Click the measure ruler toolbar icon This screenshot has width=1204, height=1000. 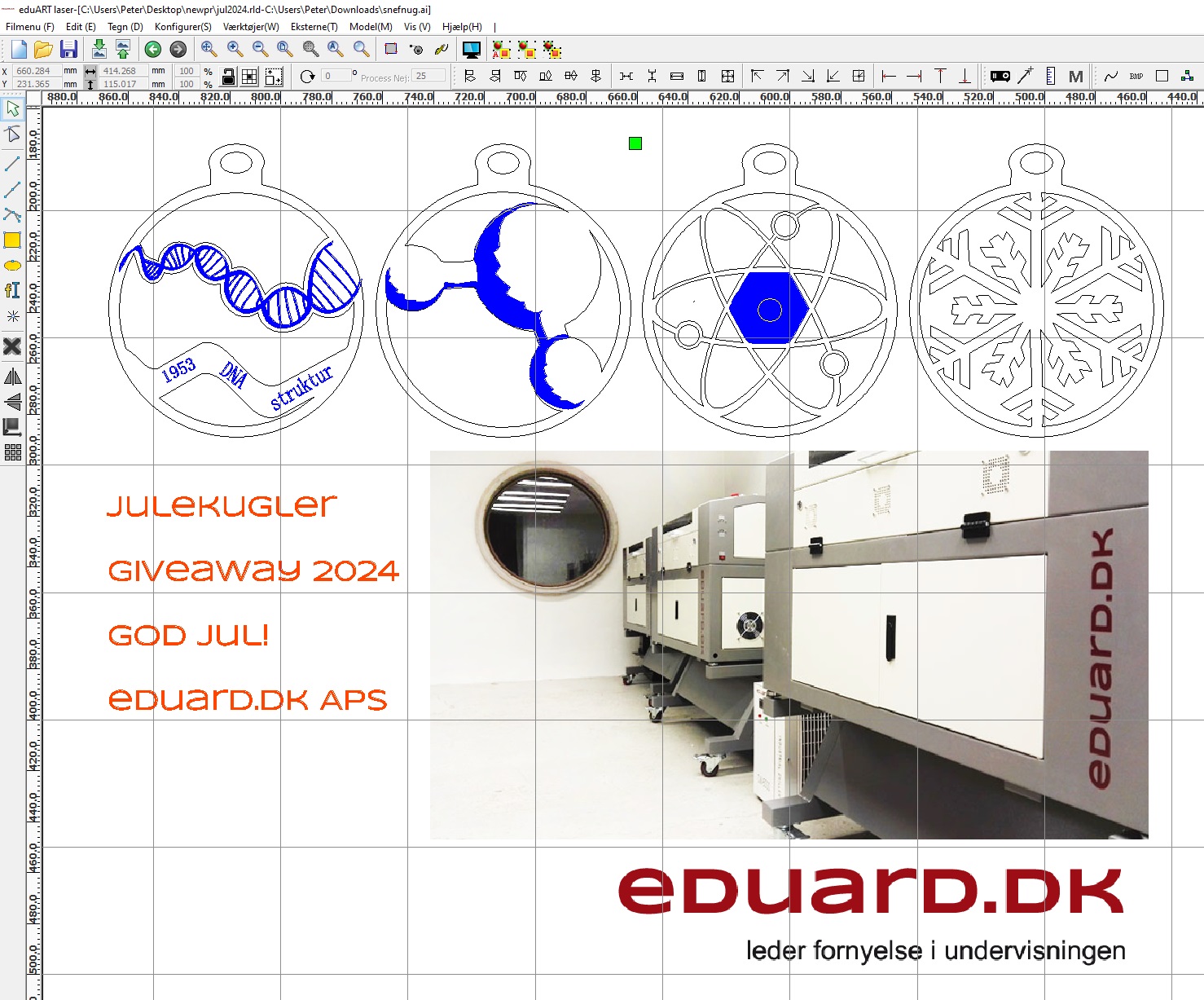coord(1050,76)
